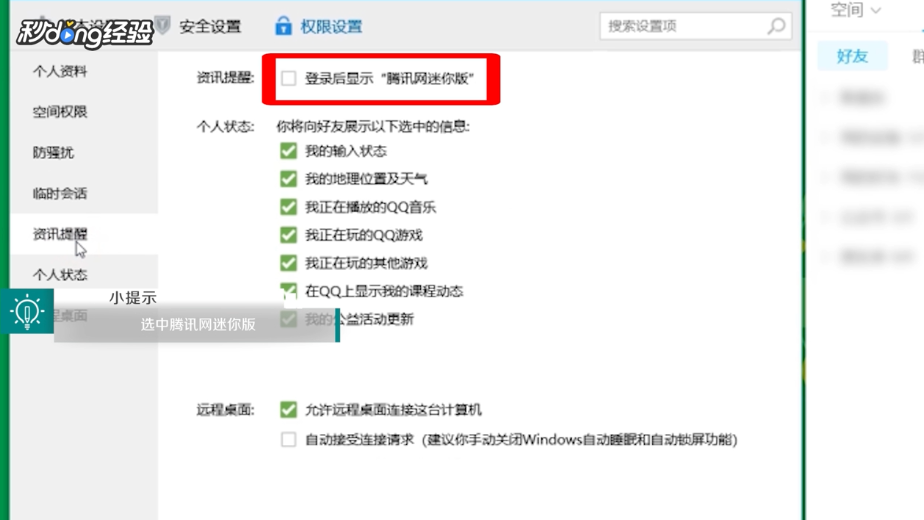The image size is (924, 520).
Task: Toggle 在QQ上显示我的课程动态 checkbox
Action: 288,291
